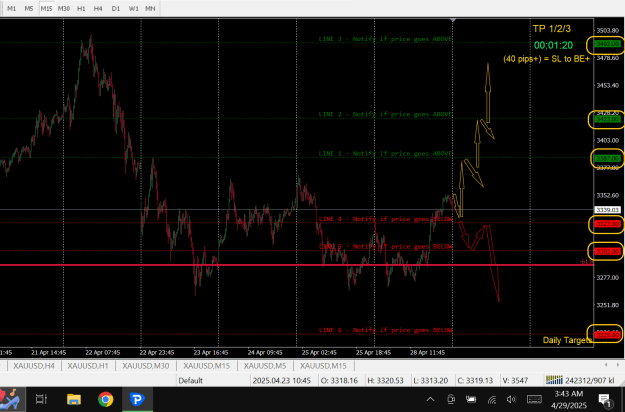Click the H: 3320.53 high value
The height and width of the screenshot is (412, 625).
coord(385,381)
